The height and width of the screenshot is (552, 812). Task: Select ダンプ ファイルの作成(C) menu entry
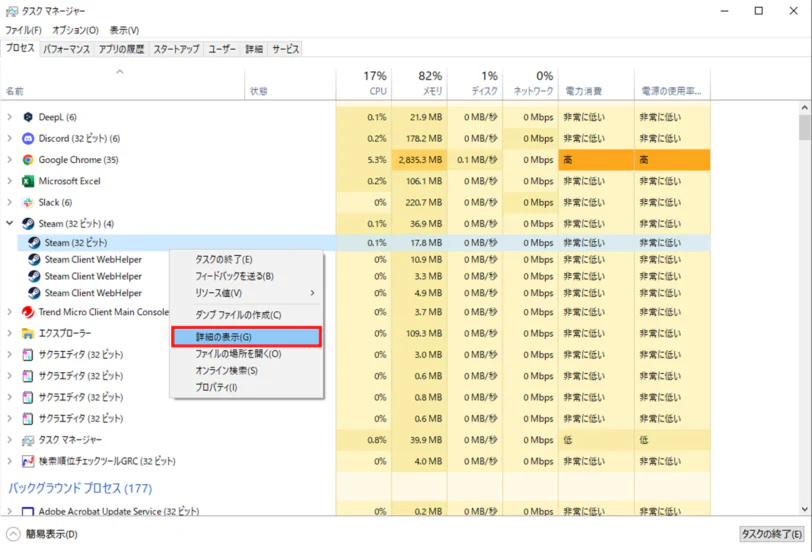pos(247,315)
